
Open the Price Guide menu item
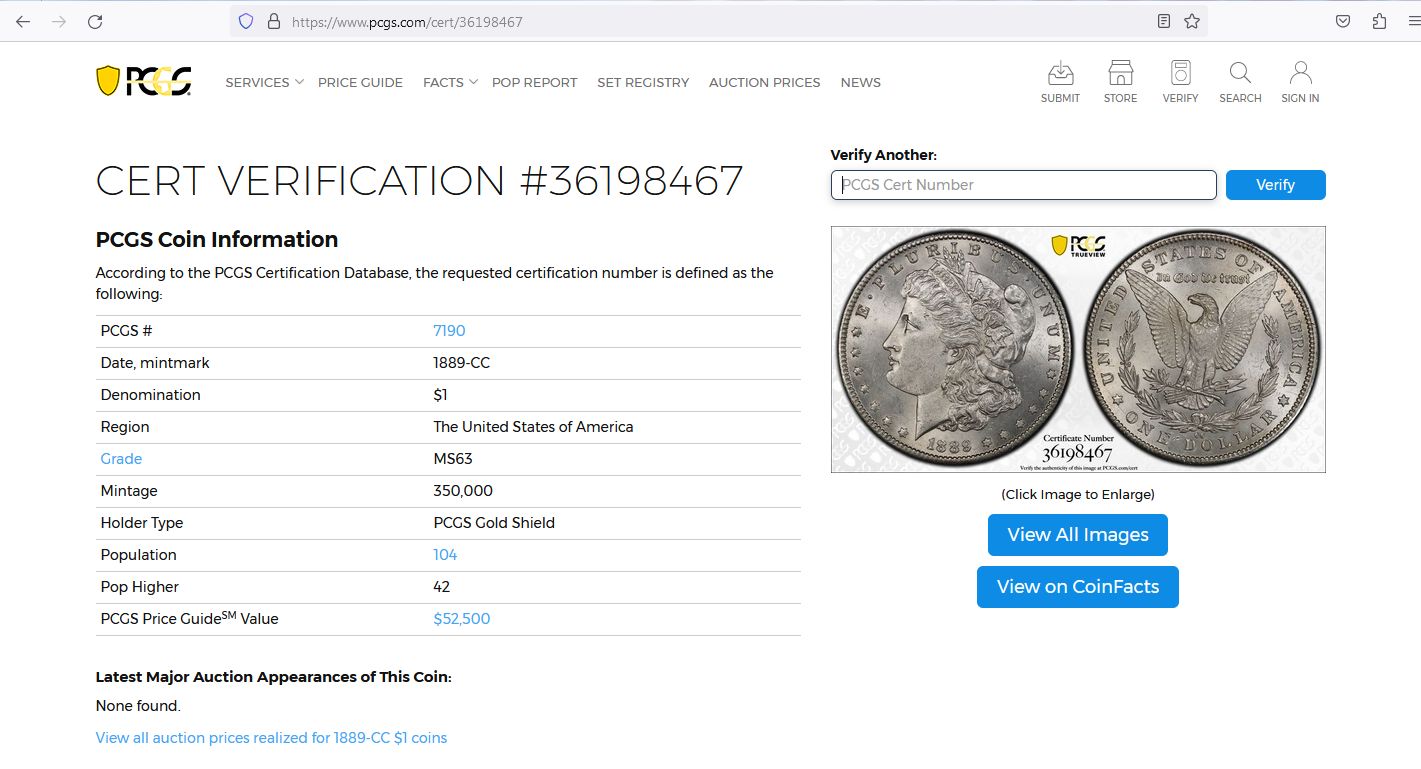coord(360,83)
